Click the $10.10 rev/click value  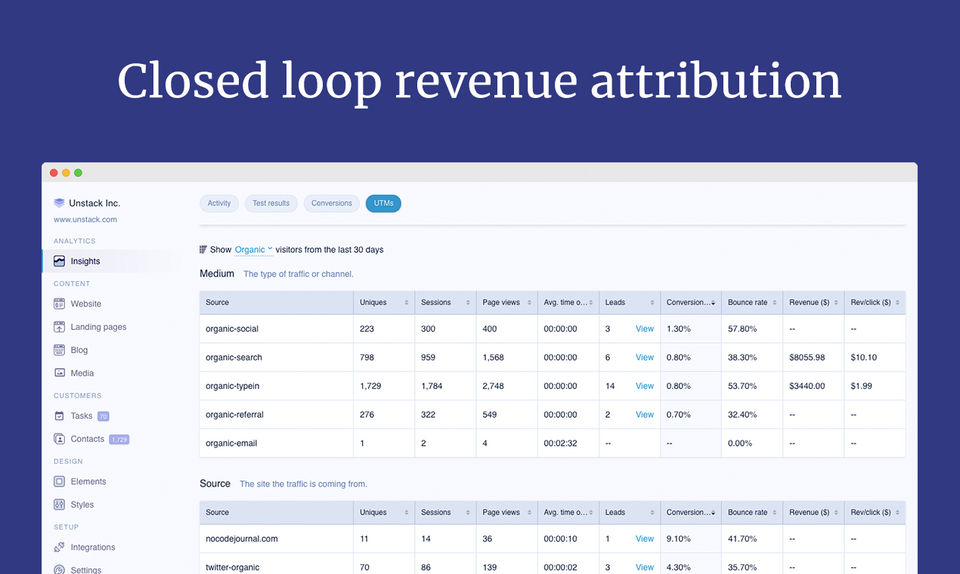(x=864, y=357)
